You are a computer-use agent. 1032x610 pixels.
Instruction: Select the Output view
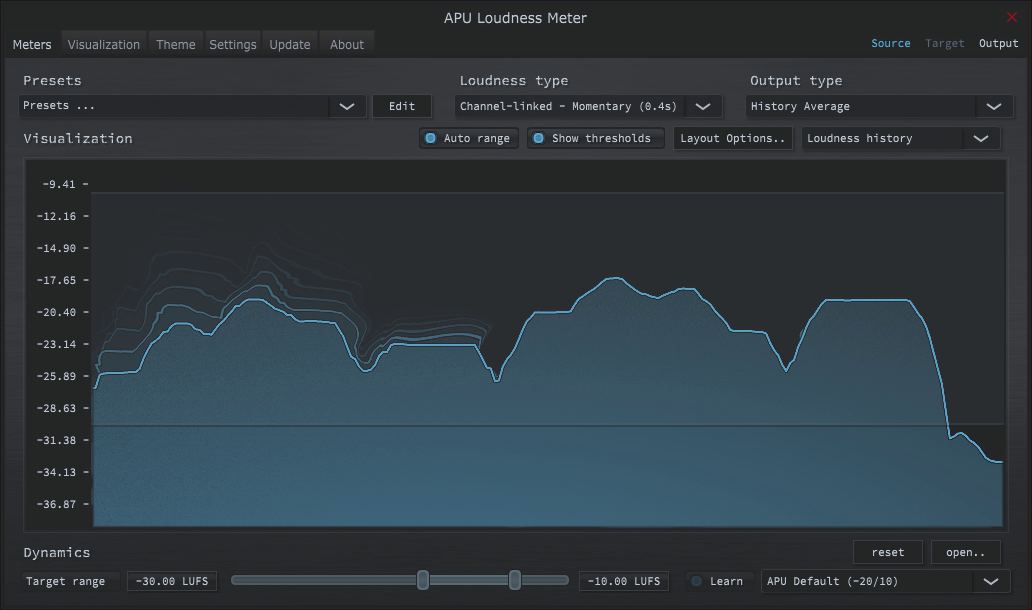(998, 43)
